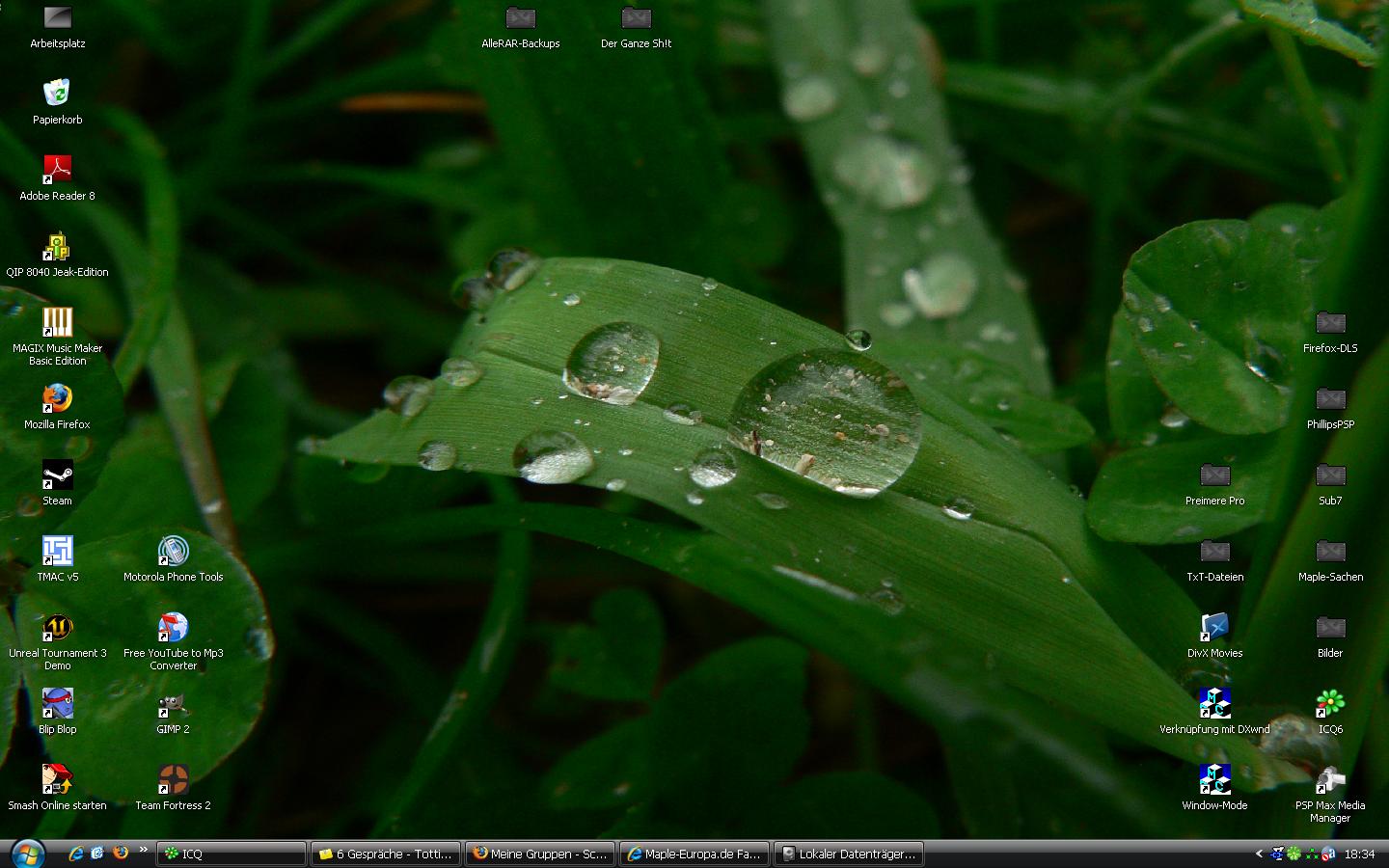
Task: Activate the Lokaler Datenträger taskbar button
Action: tap(849, 854)
